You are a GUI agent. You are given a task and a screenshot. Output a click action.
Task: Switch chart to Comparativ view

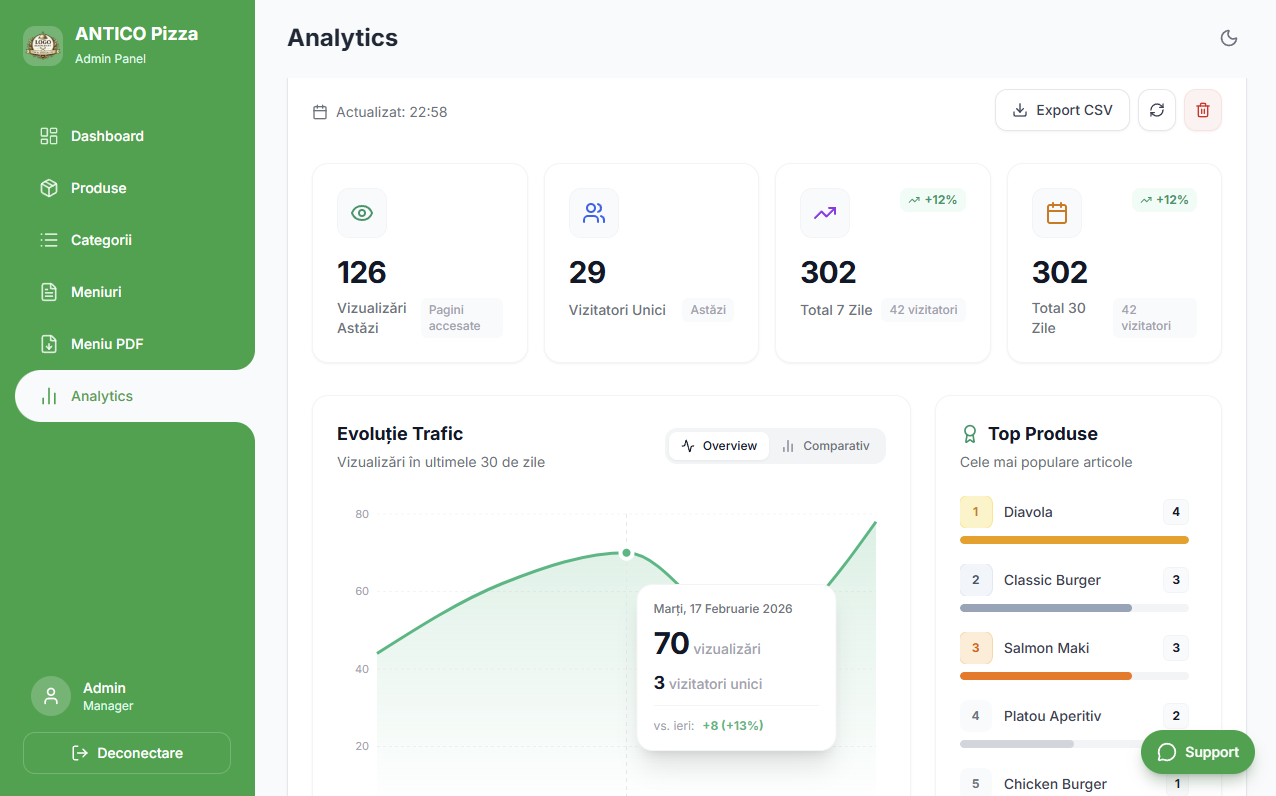pos(826,446)
